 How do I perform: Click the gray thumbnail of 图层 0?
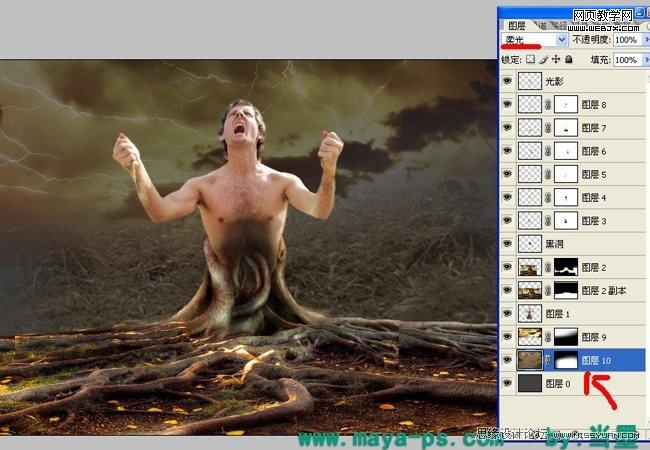tap(530, 383)
